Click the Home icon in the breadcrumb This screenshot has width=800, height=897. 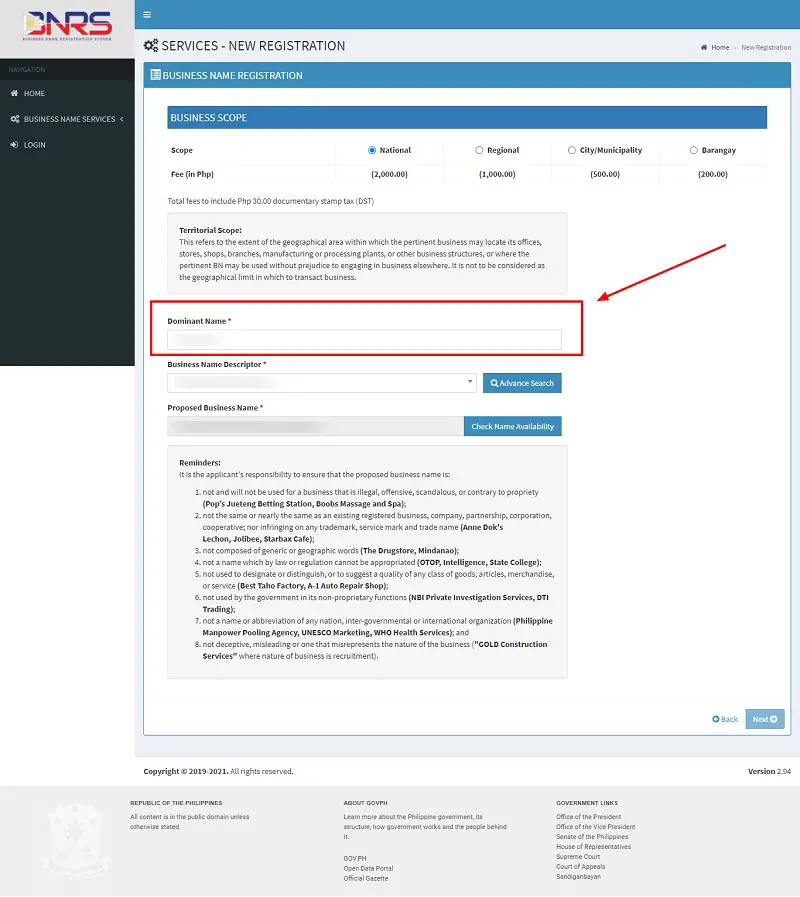pos(707,47)
